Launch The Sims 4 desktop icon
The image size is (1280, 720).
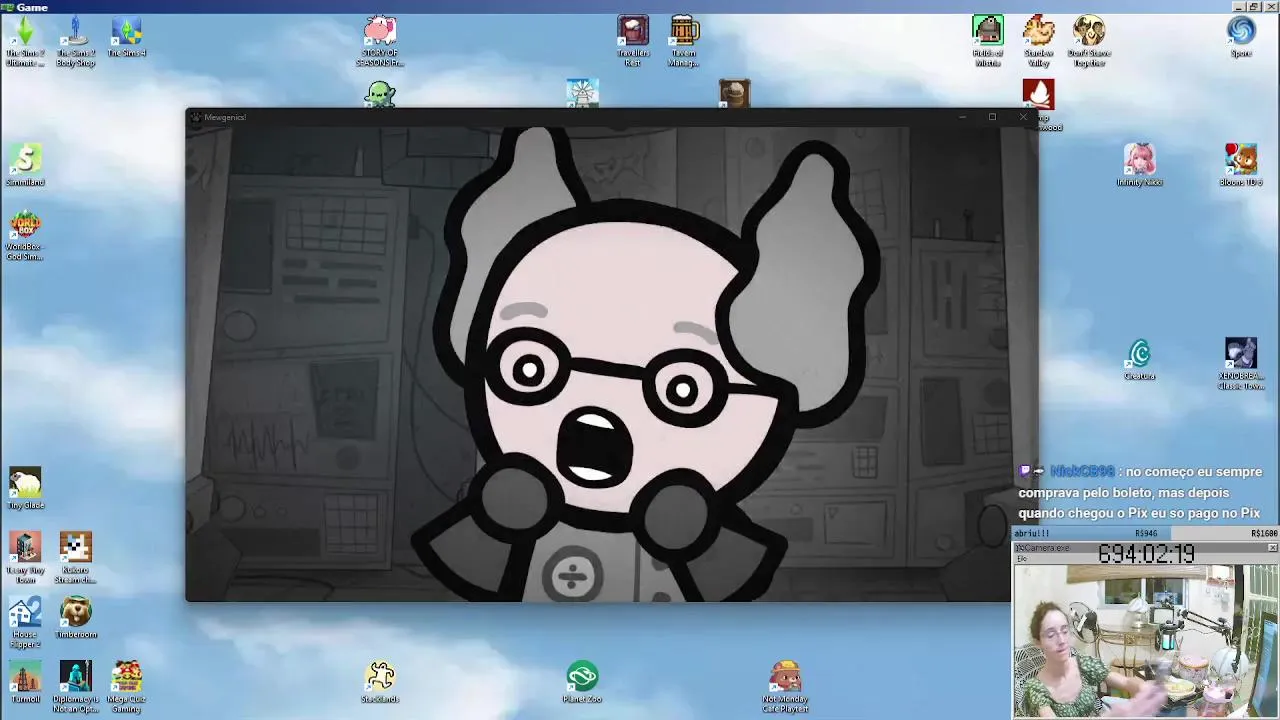click(126, 37)
